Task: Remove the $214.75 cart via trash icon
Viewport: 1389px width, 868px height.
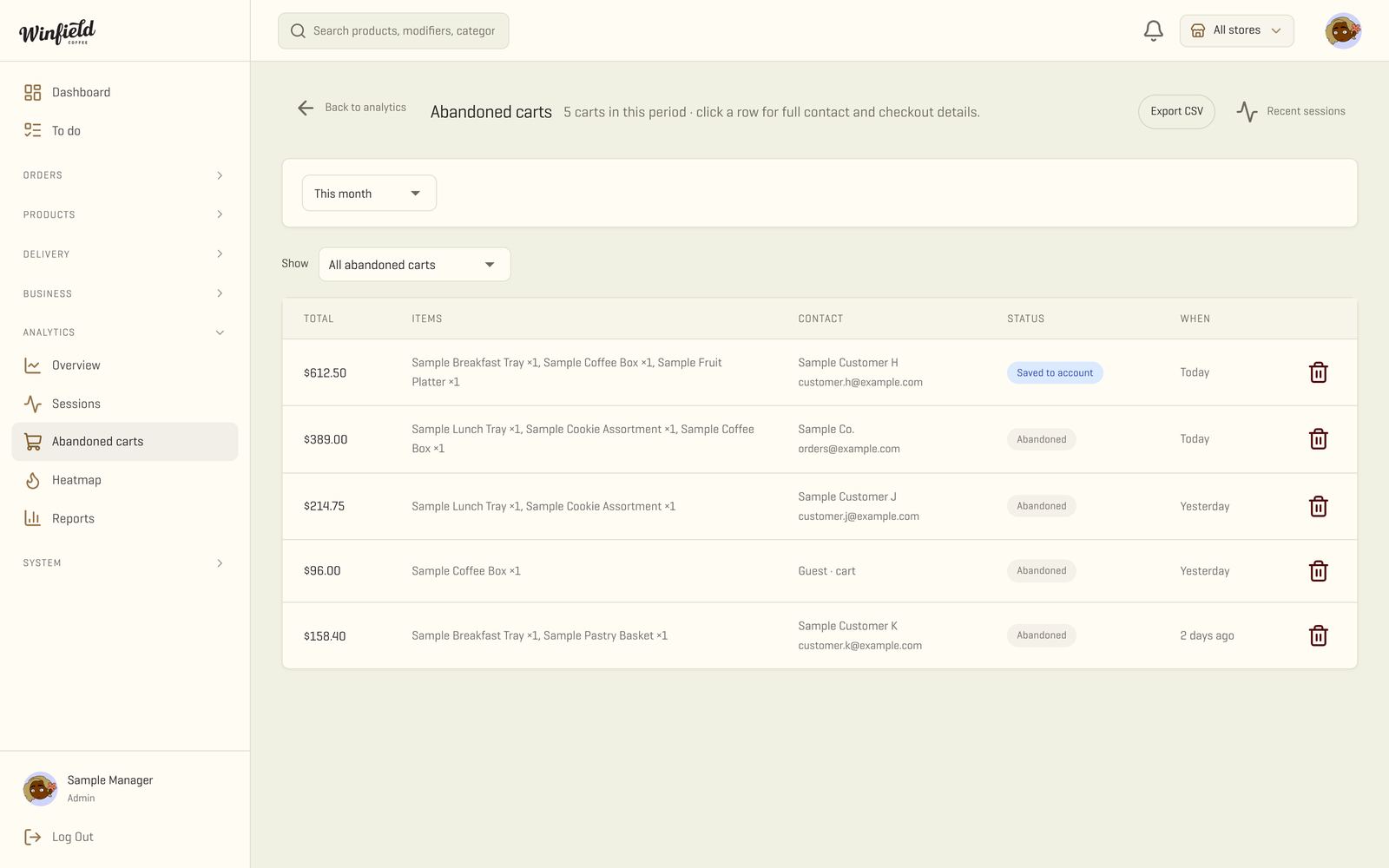Action: 1318,506
